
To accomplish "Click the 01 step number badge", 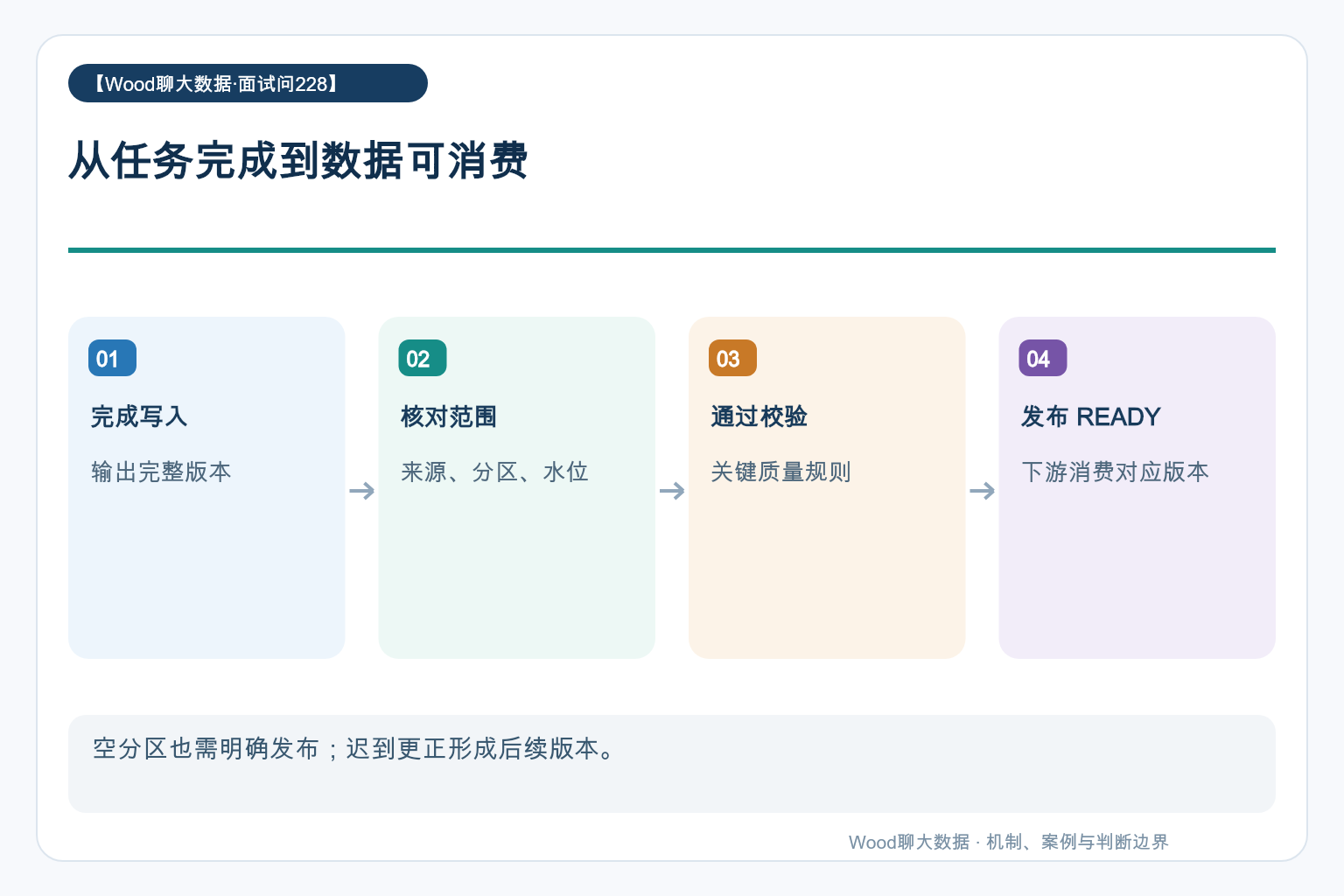I will (112, 358).
